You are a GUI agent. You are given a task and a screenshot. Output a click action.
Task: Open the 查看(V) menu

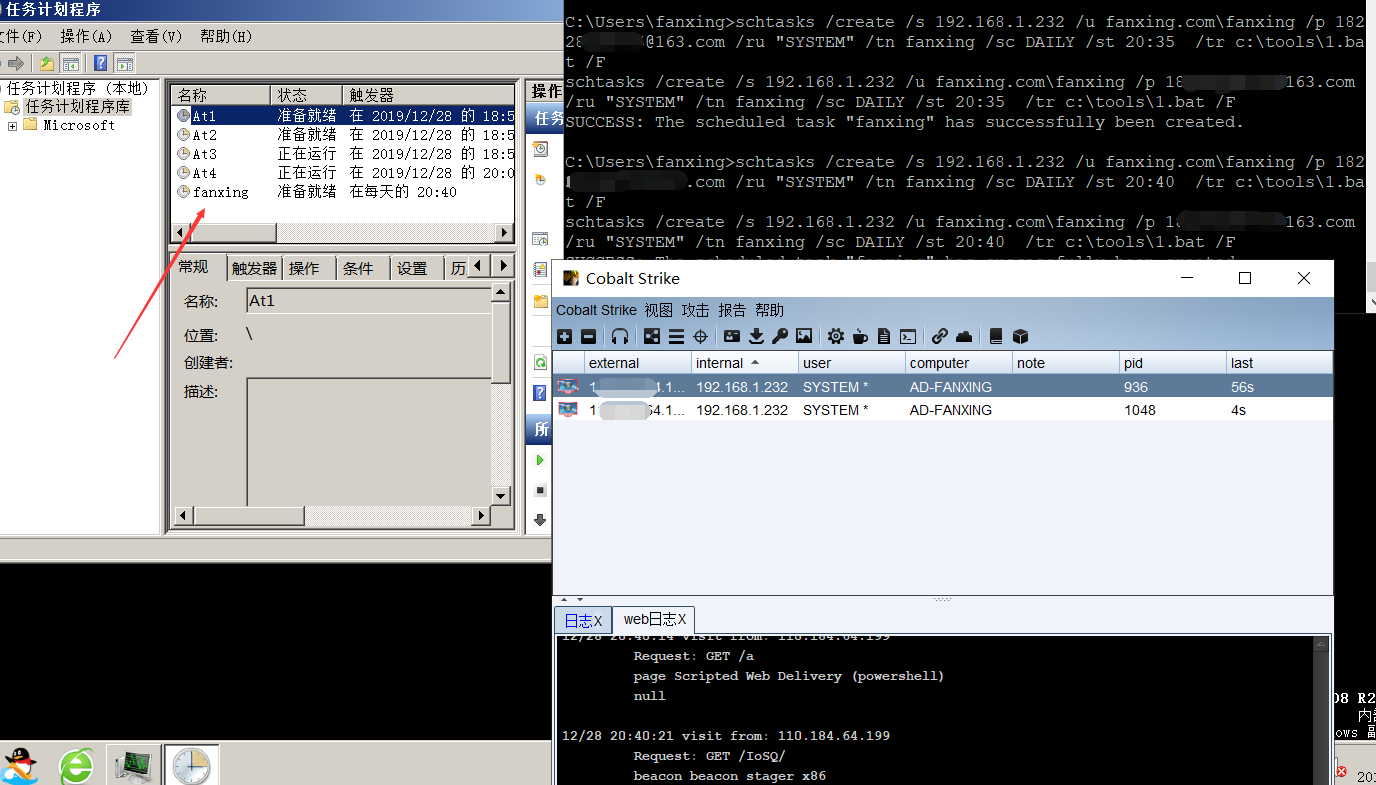tap(156, 36)
